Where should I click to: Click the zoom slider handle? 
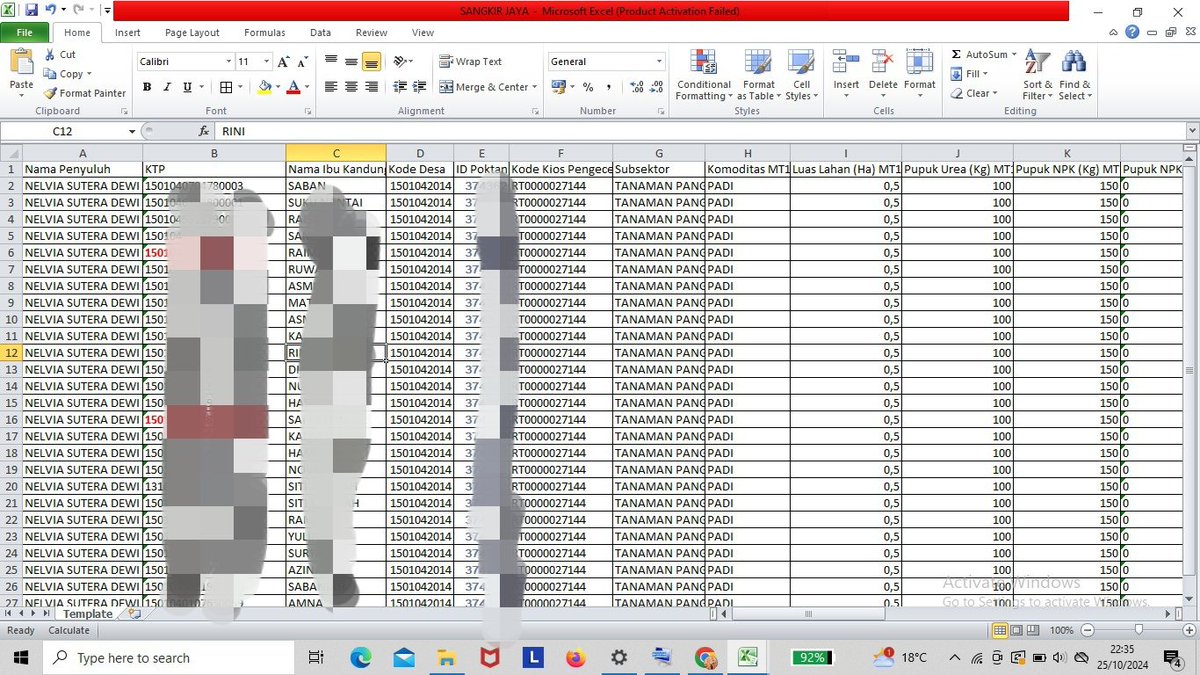coord(1138,630)
